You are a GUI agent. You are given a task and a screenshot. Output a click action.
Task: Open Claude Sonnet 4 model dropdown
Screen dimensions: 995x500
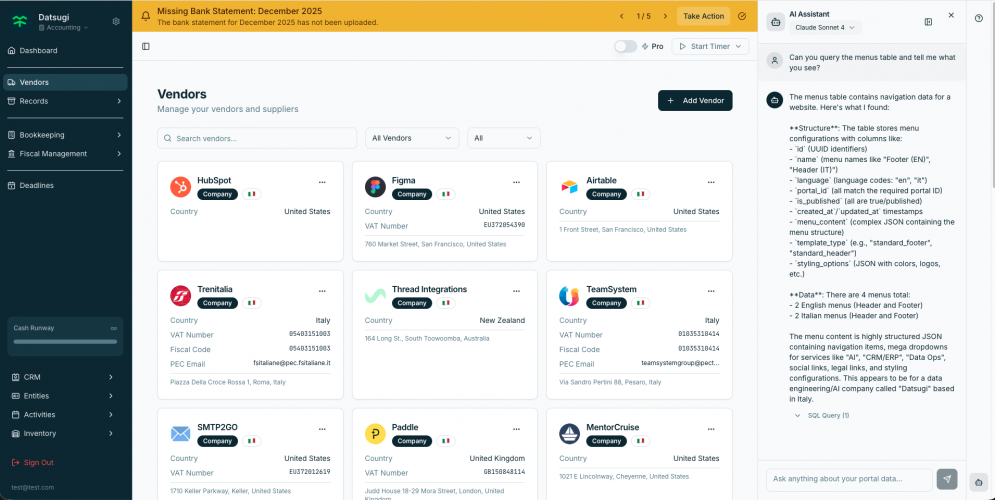pyautogui.click(x=826, y=27)
